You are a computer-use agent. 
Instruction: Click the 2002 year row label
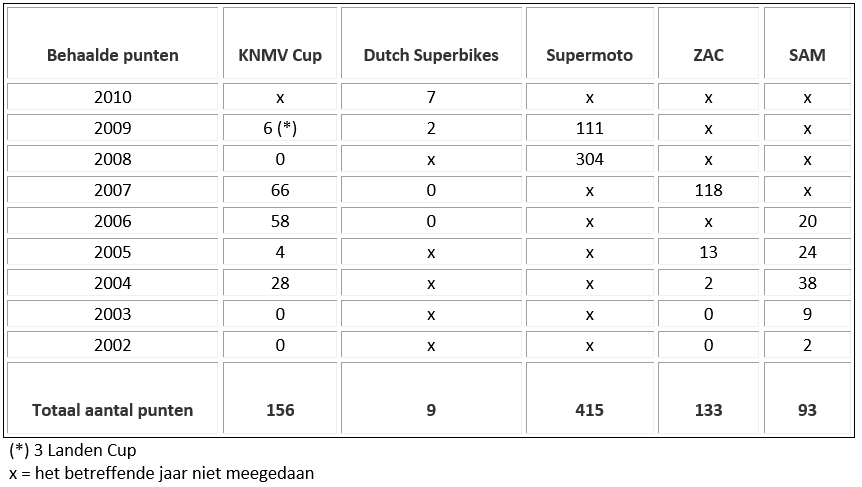(113, 345)
